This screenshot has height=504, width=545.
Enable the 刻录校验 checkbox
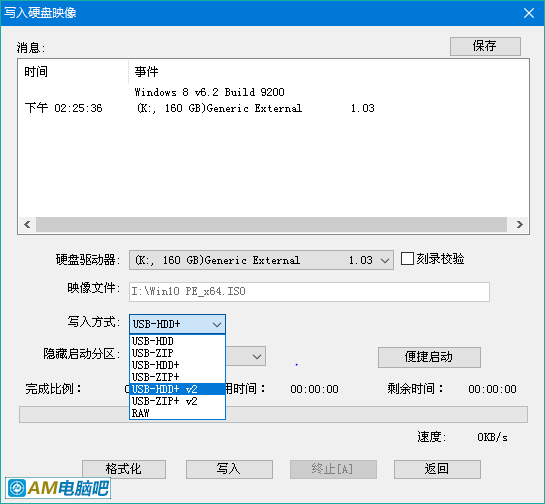[407, 259]
